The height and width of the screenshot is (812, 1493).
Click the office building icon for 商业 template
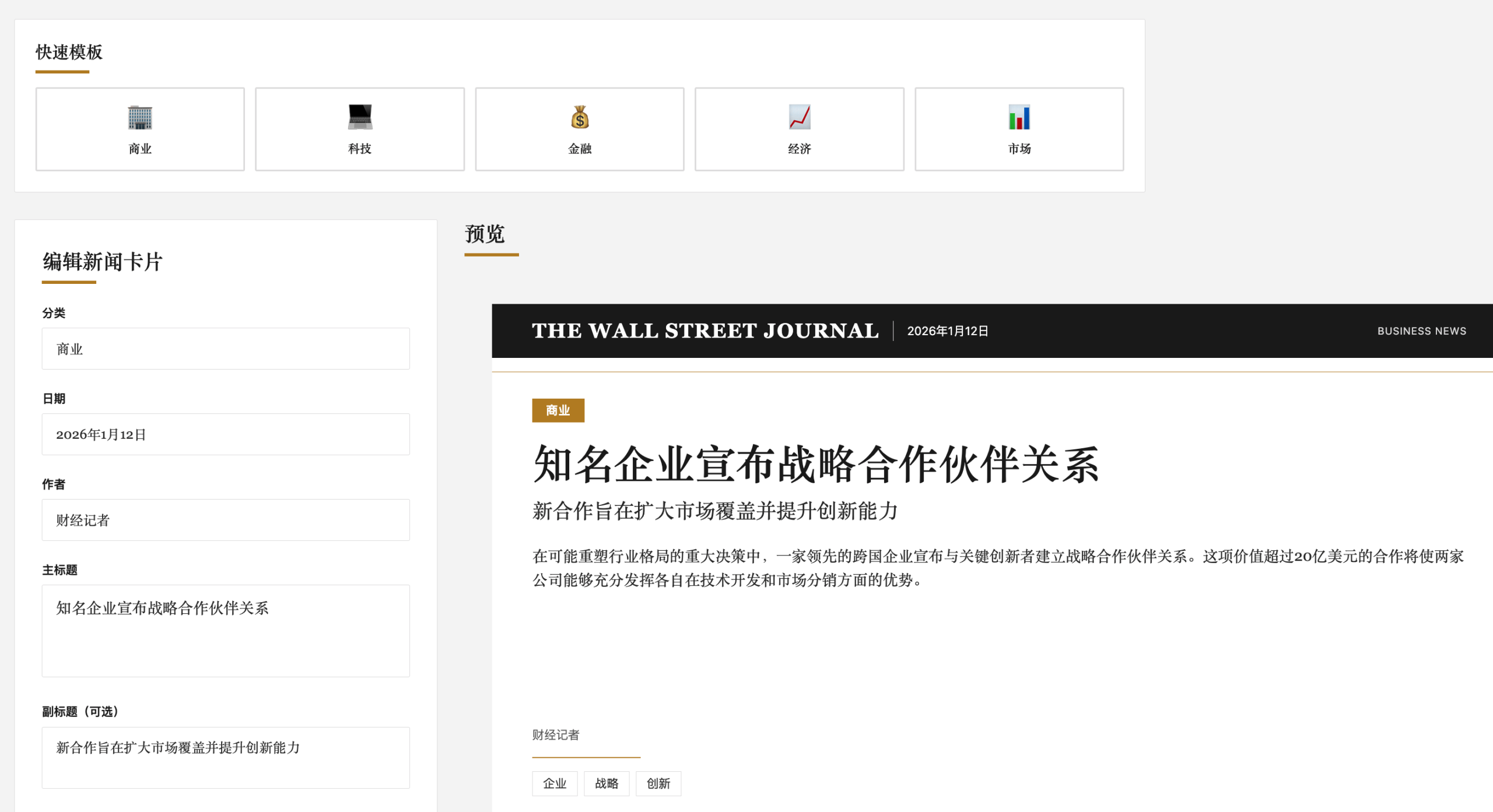[x=140, y=118]
